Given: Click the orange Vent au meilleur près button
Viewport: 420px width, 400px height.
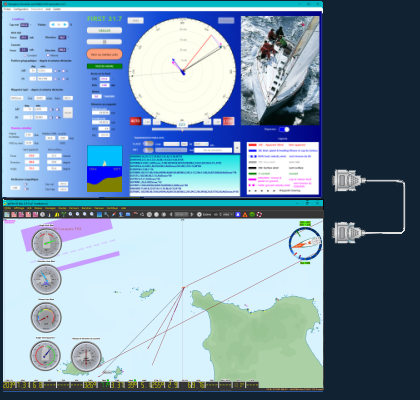Looking at the screenshot, I should [104, 54].
